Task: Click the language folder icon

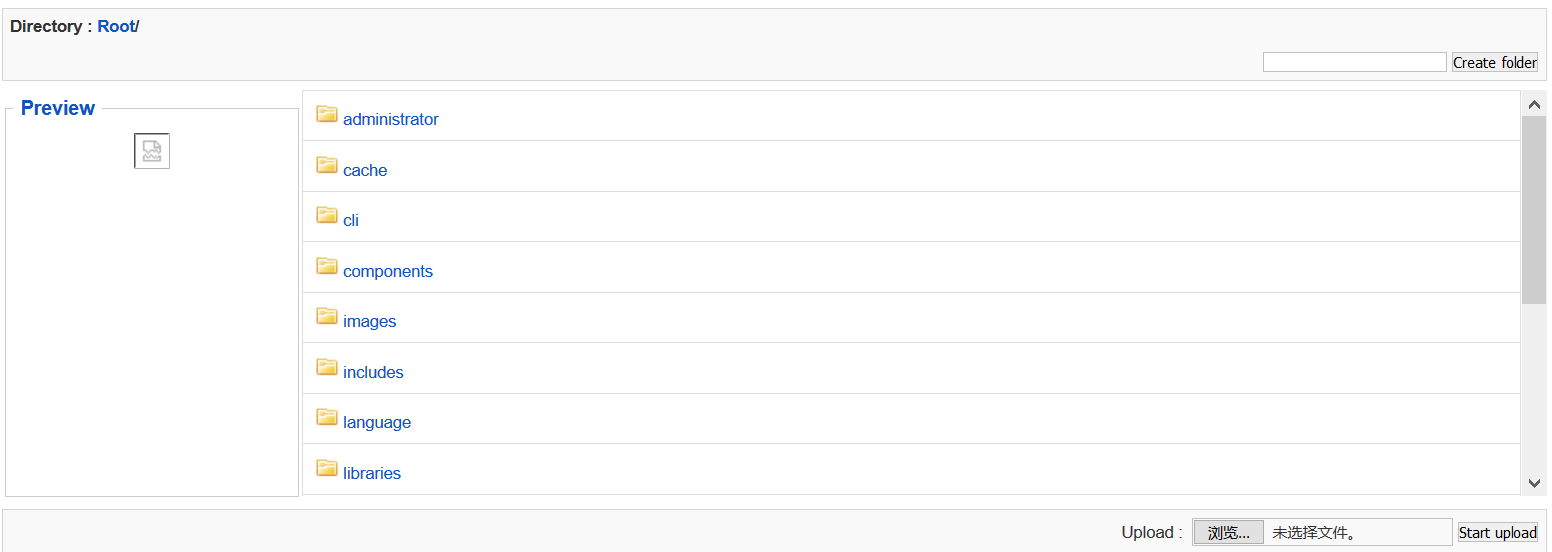Action: click(x=326, y=417)
